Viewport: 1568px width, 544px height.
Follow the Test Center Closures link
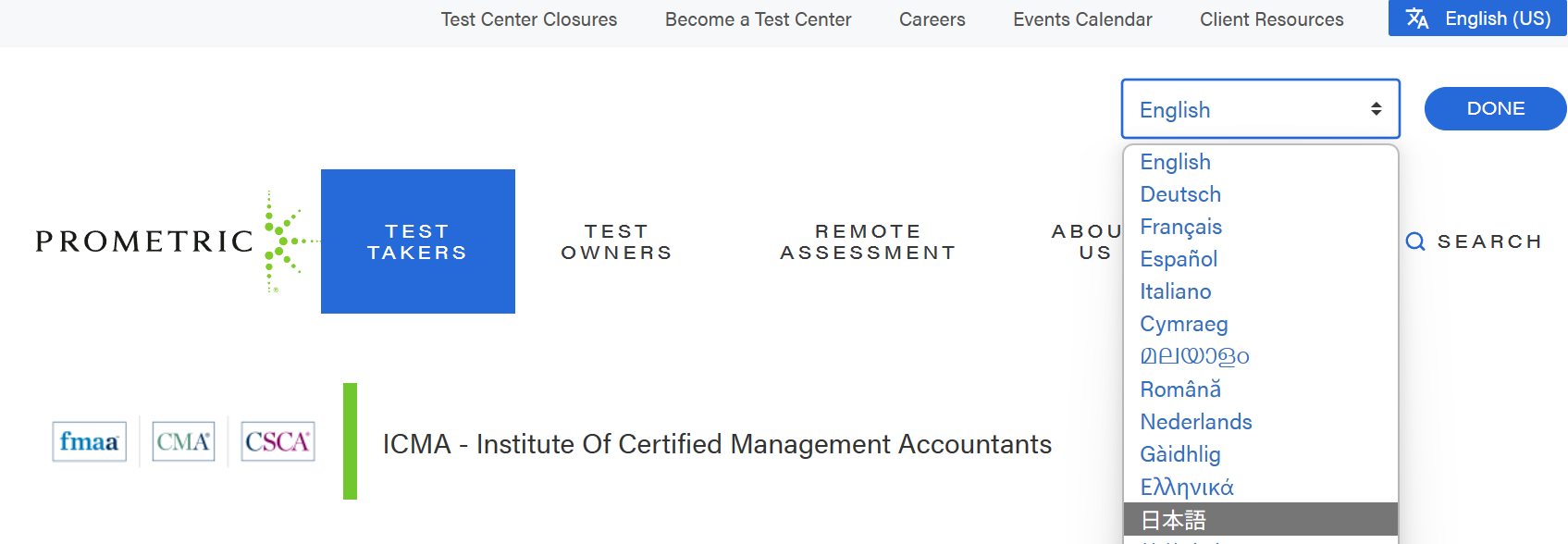(x=528, y=19)
